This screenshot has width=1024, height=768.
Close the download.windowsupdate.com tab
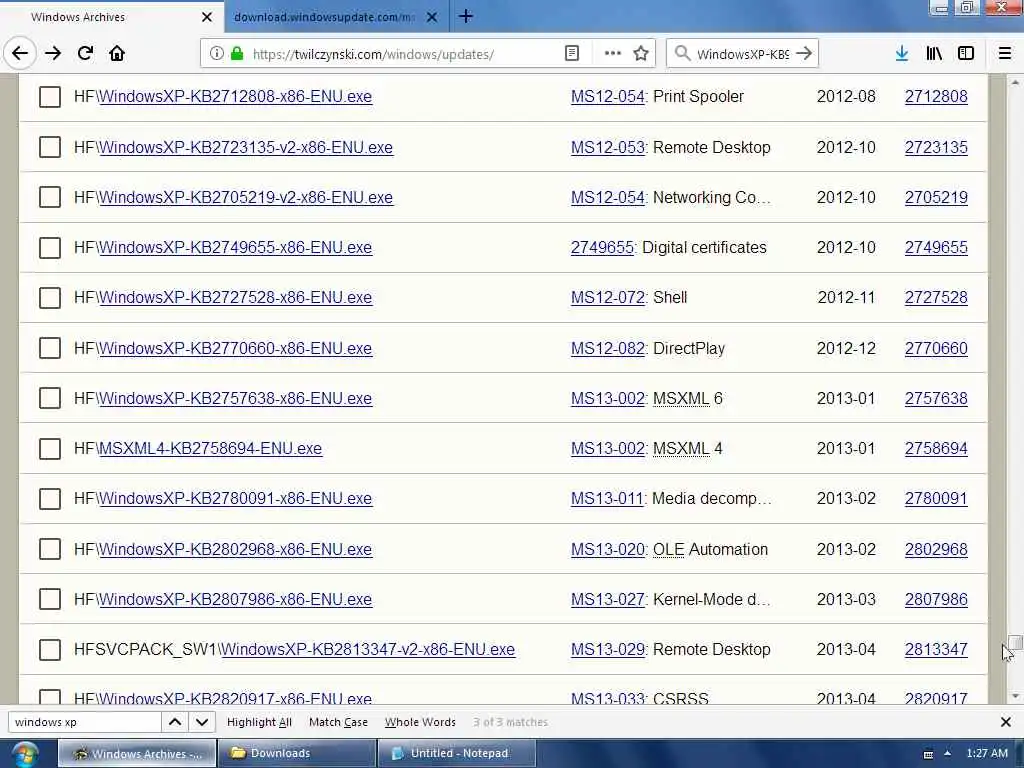click(x=432, y=17)
